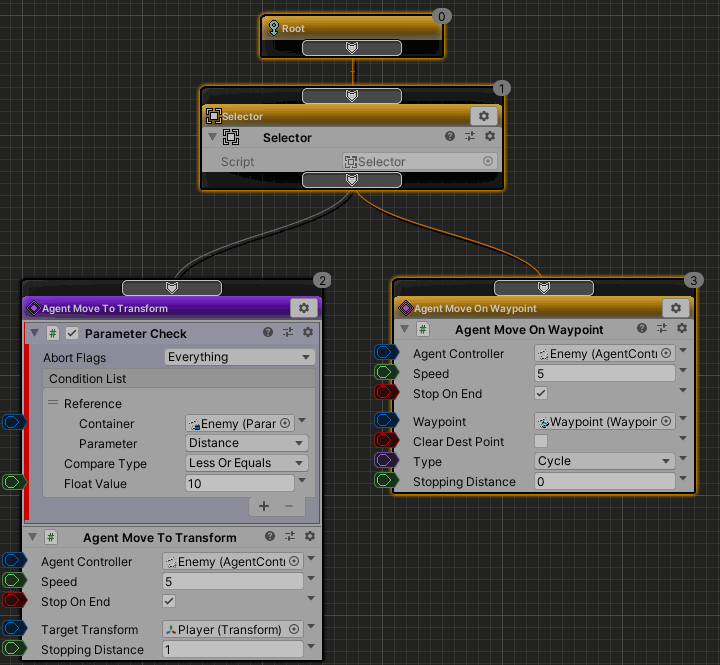This screenshot has width=720, height=665.
Task: Click gear icon on Selector node header
Action: (484, 116)
